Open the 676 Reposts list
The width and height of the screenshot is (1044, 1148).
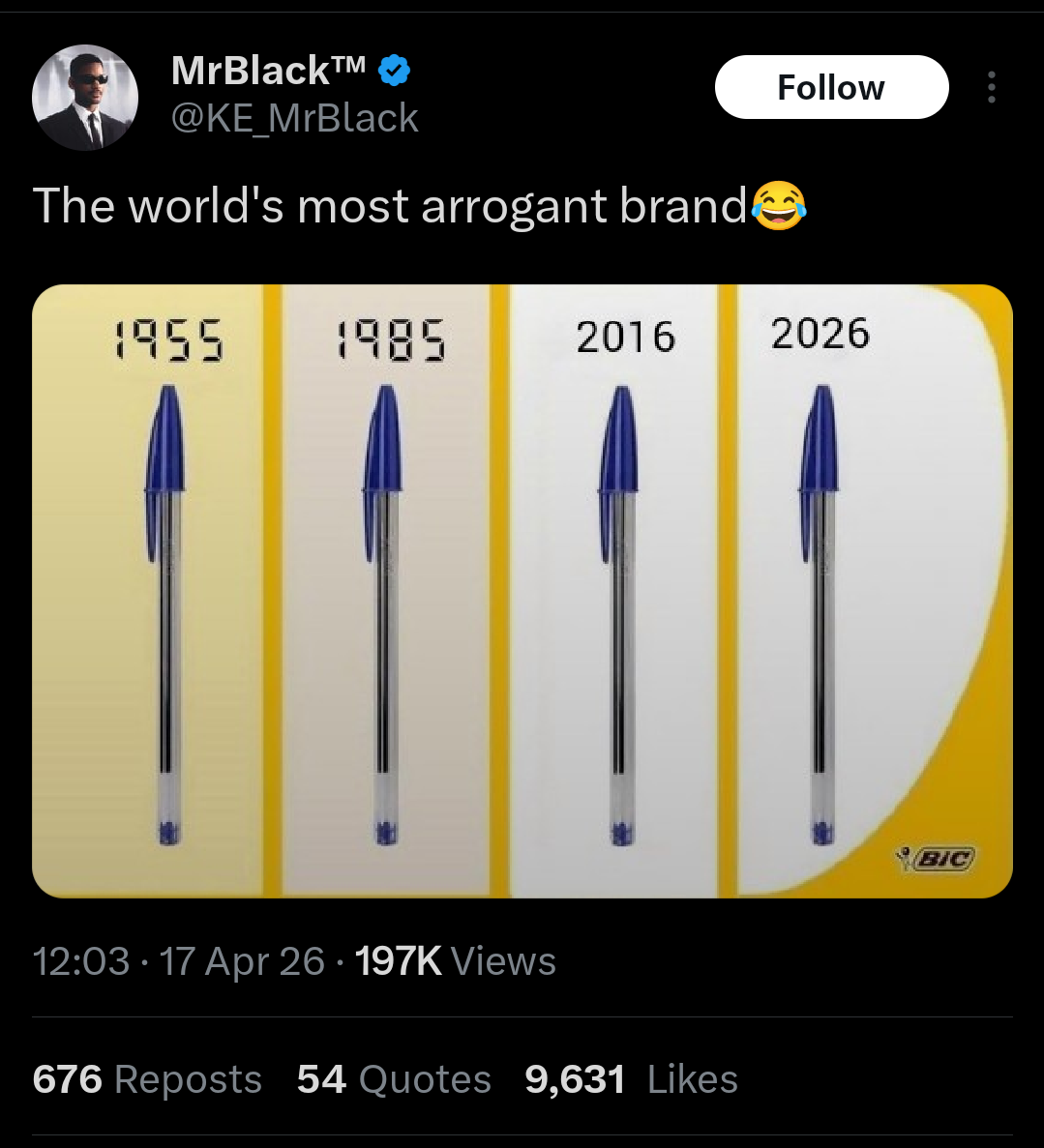[147, 1078]
